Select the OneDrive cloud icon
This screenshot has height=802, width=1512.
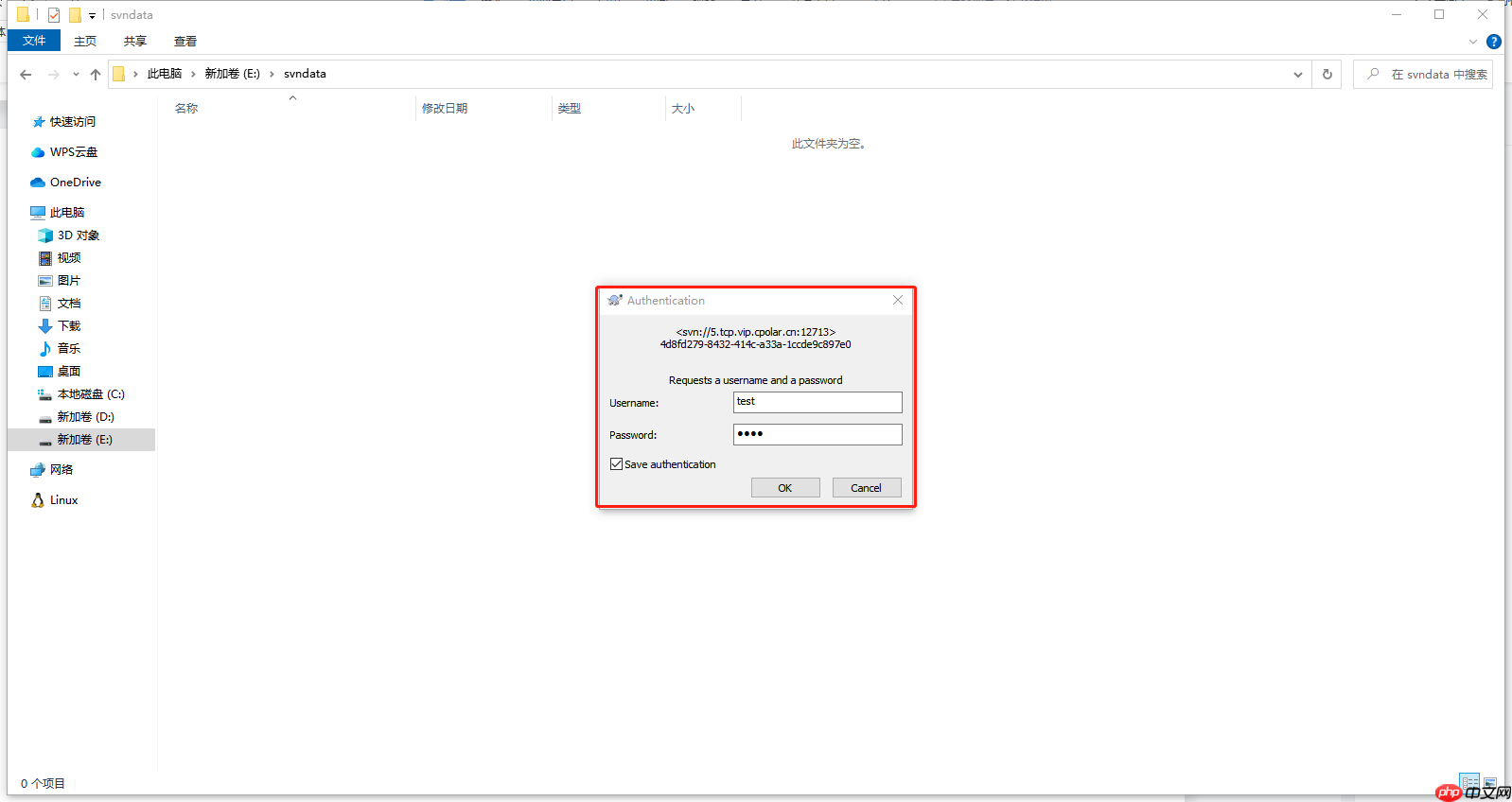tap(38, 183)
